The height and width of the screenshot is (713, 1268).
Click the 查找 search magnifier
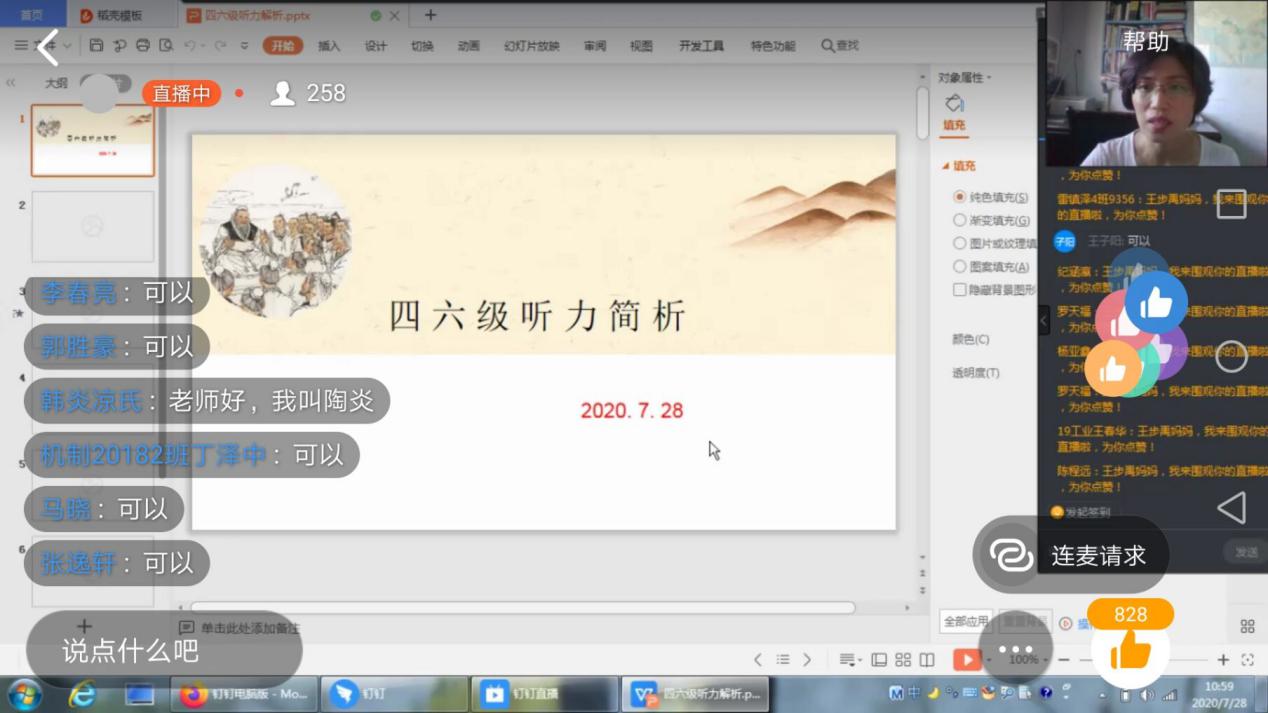point(840,46)
